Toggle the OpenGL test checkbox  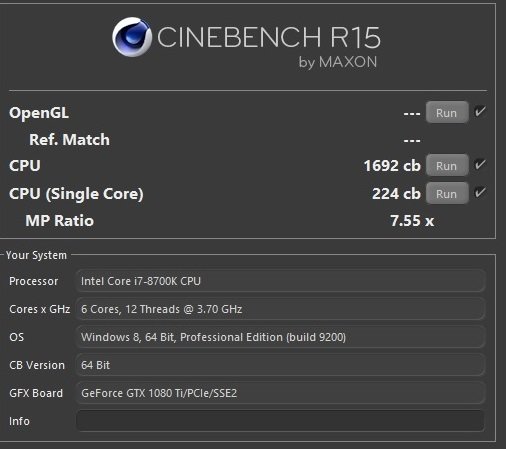[x=480, y=112]
